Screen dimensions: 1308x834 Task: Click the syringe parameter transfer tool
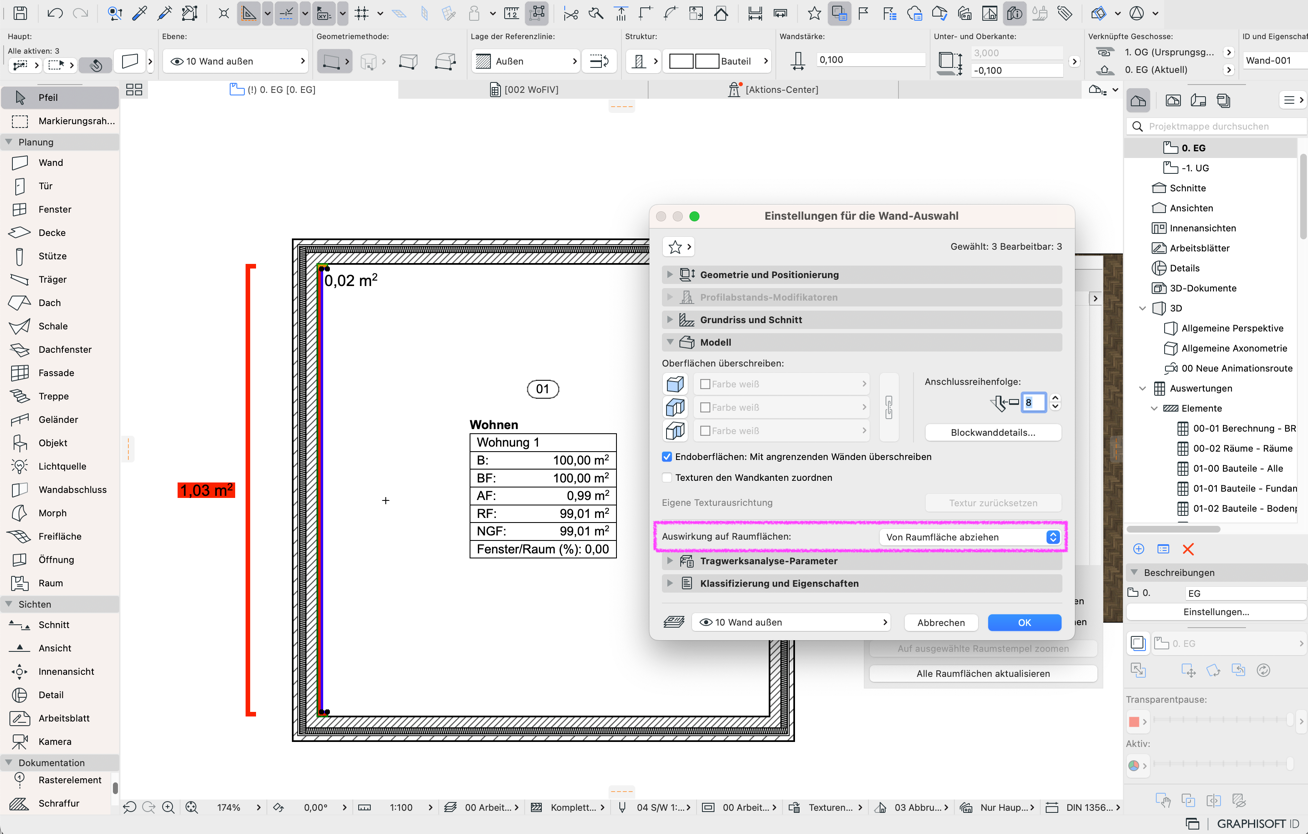click(x=164, y=14)
